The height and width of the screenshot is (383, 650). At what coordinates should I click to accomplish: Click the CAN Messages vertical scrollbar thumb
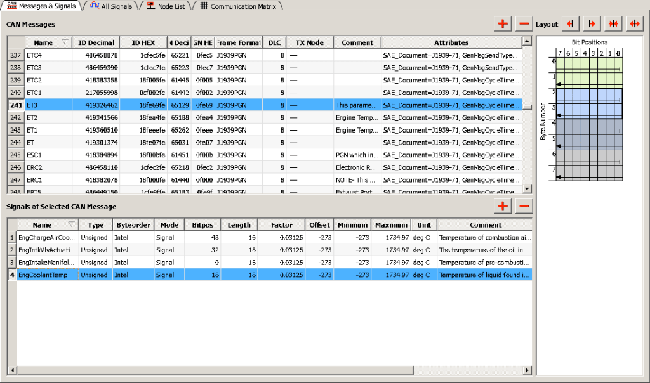point(527,107)
